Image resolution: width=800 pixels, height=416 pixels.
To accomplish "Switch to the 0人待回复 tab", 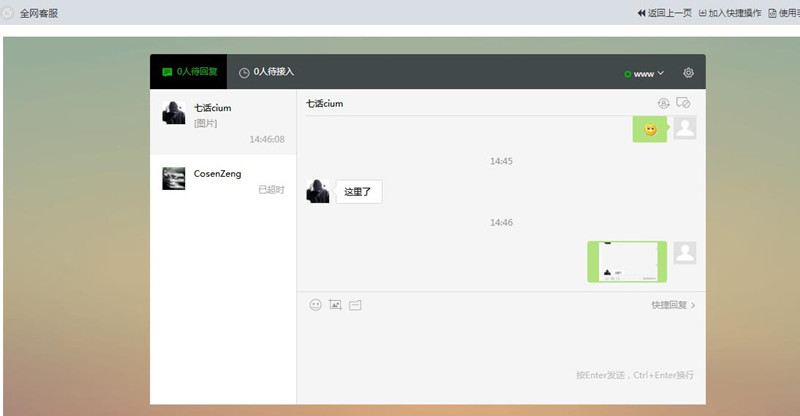I will tap(188, 72).
